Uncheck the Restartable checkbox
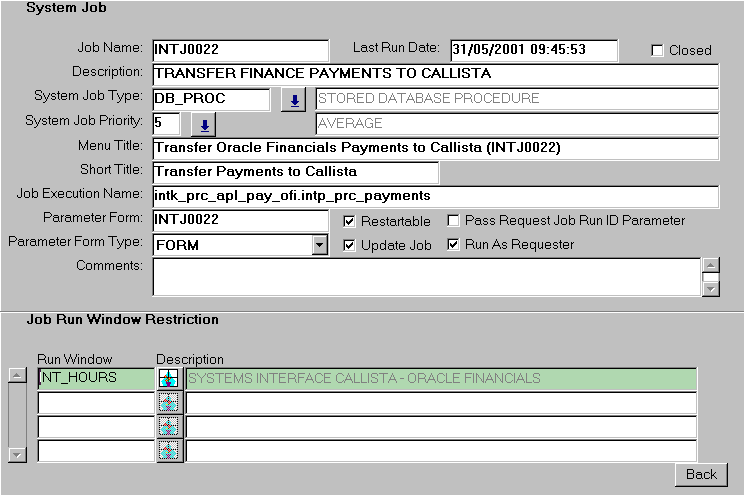The width and height of the screenshot is (744, 495). (350, 221)
